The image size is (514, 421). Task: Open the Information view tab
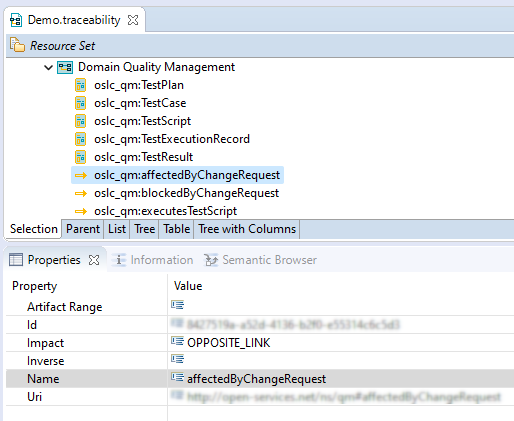(x=154, y=260)
